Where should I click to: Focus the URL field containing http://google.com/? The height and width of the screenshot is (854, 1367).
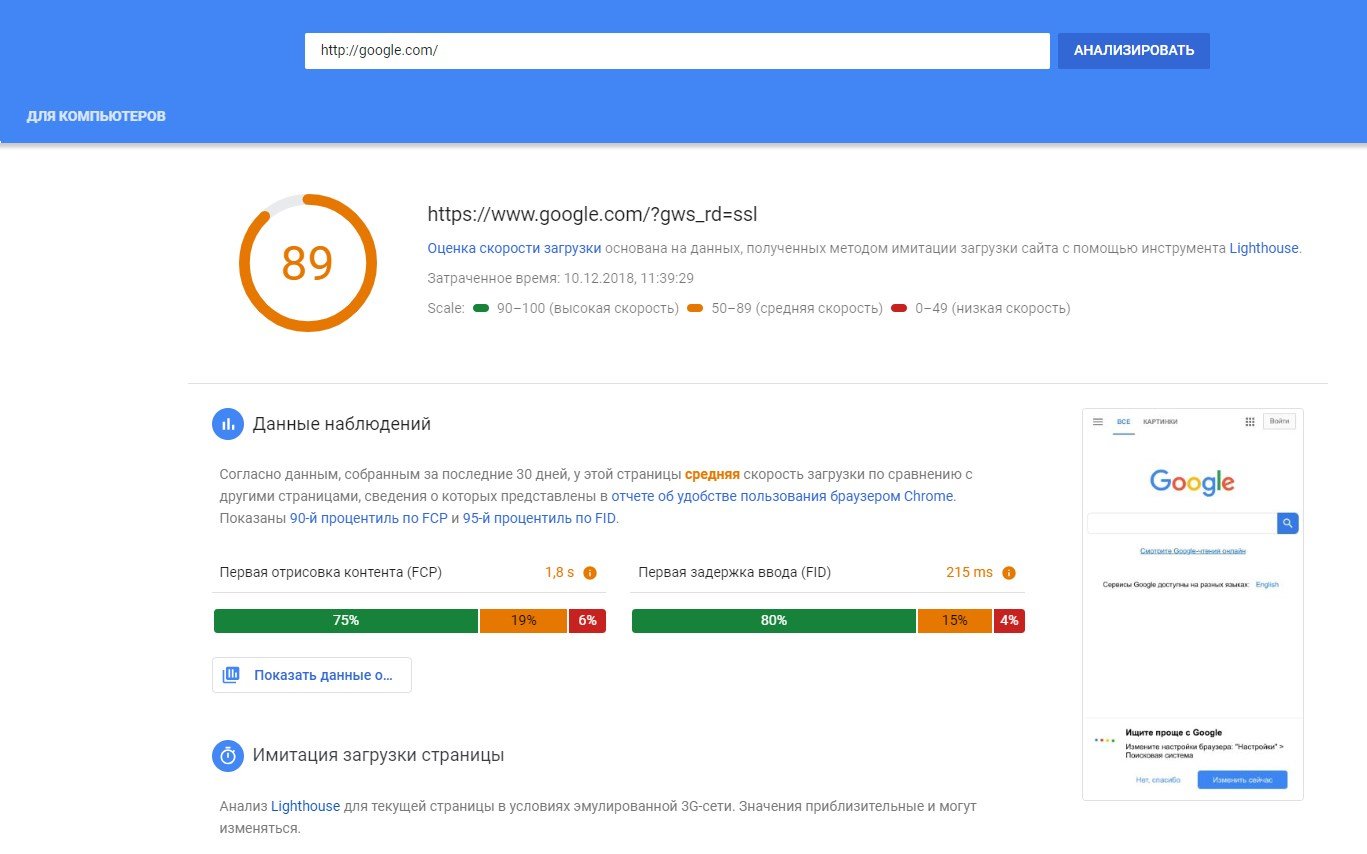click(677, 51)
